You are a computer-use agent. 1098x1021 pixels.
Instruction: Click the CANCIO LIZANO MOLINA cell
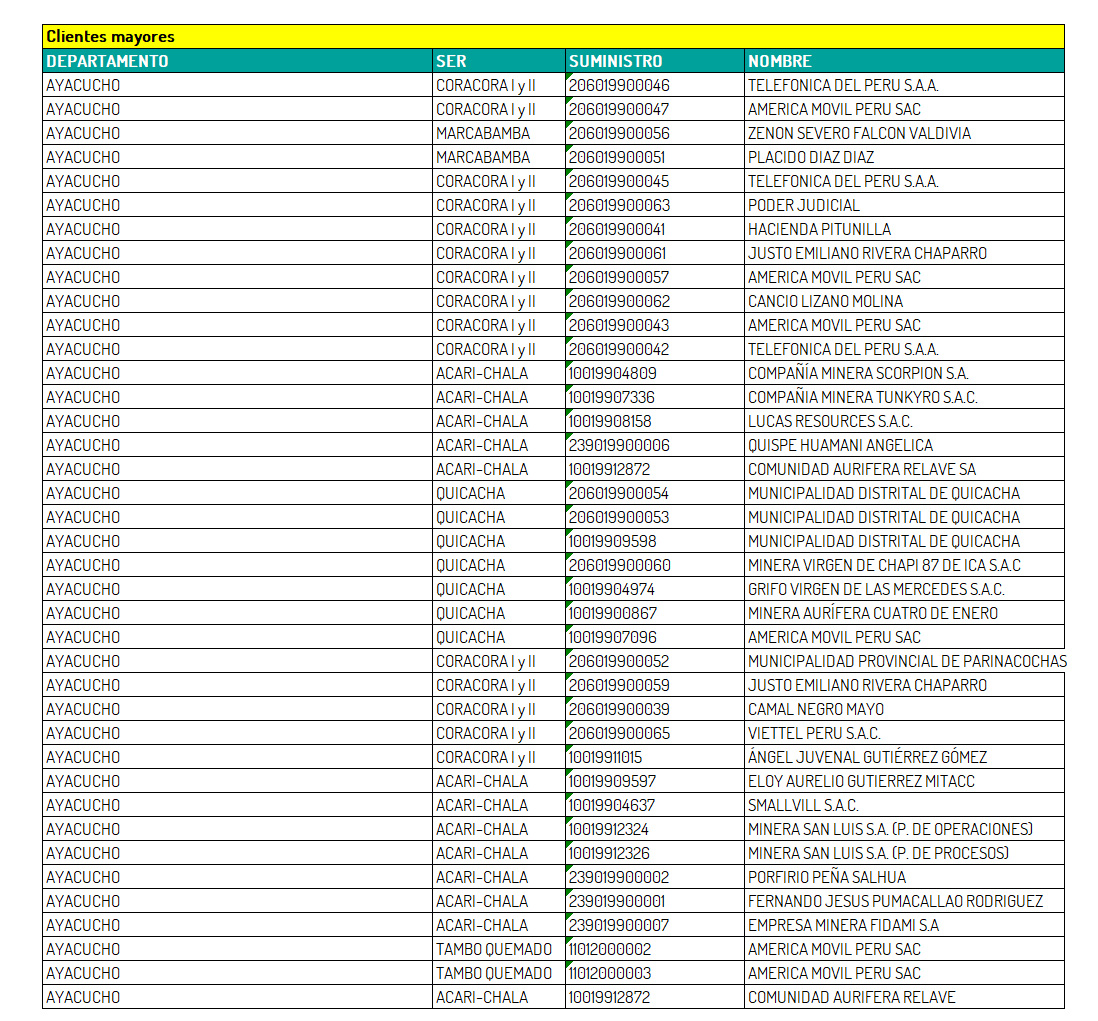[904, 301]
